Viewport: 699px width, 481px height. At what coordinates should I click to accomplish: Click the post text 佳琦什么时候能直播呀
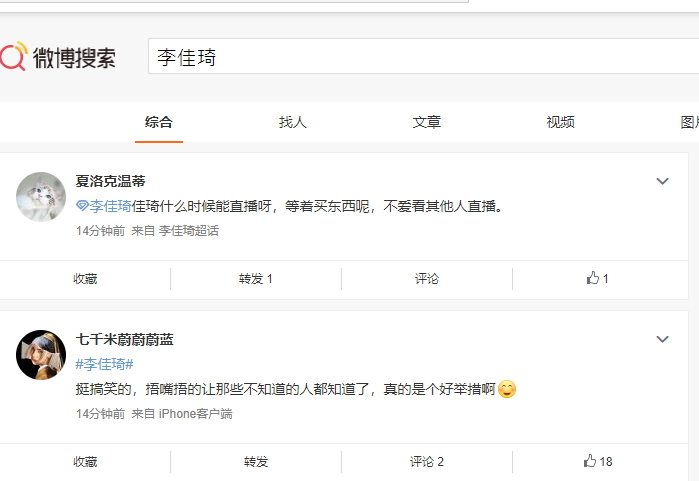pyautogui.click(x=201, y=206)
